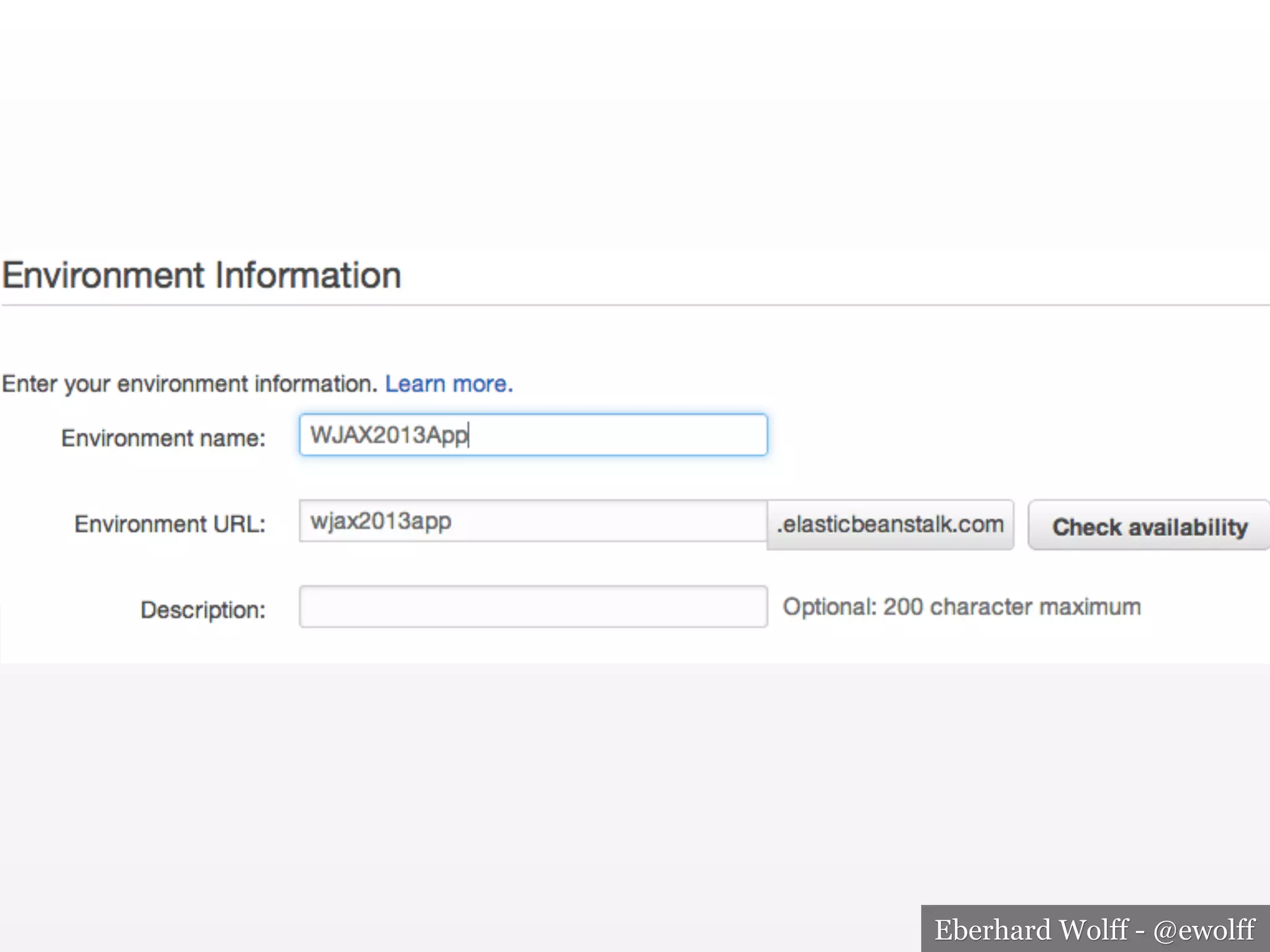
Task: Click the 'Enter your environment information' text
Action: tap(189, 384)
